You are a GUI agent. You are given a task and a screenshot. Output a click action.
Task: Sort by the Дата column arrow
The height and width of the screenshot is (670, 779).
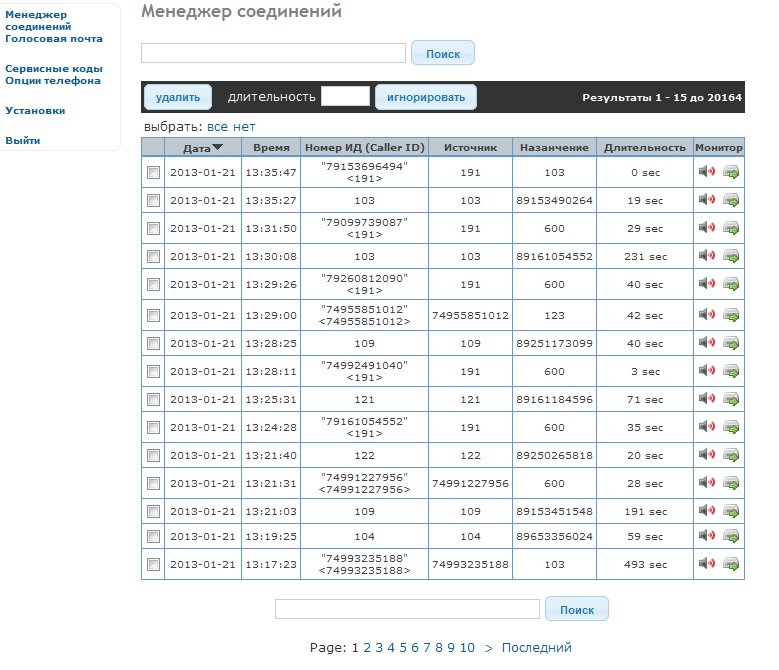(217, 148)
